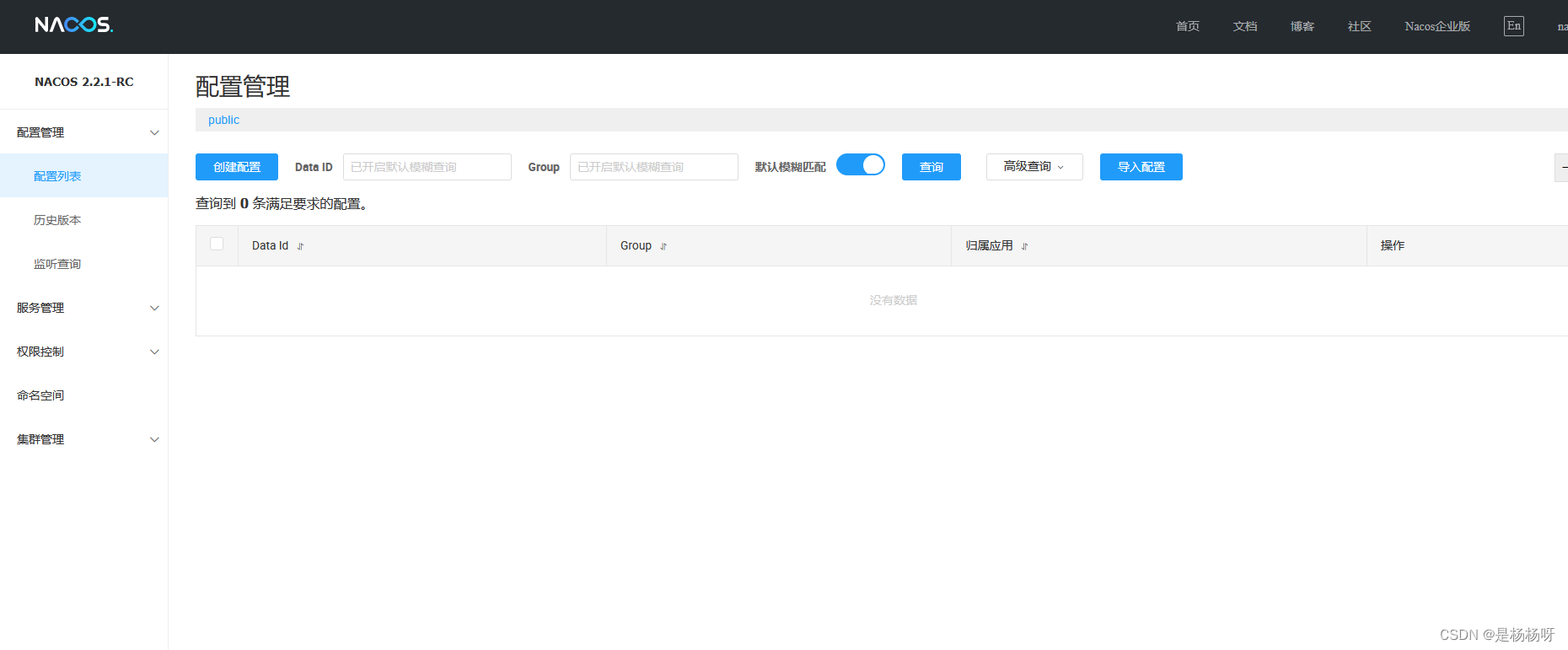Click the 没有数据 empty table message
This screenshot has height=650, width=1568.
[x=894, y=300]
